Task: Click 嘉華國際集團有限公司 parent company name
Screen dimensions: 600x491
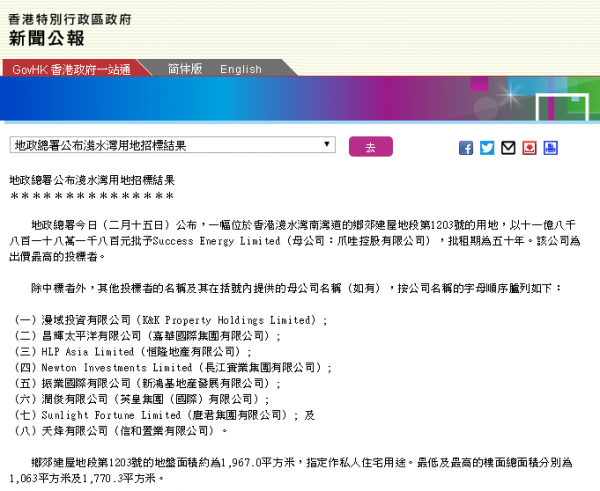Action: coord(208,336)
